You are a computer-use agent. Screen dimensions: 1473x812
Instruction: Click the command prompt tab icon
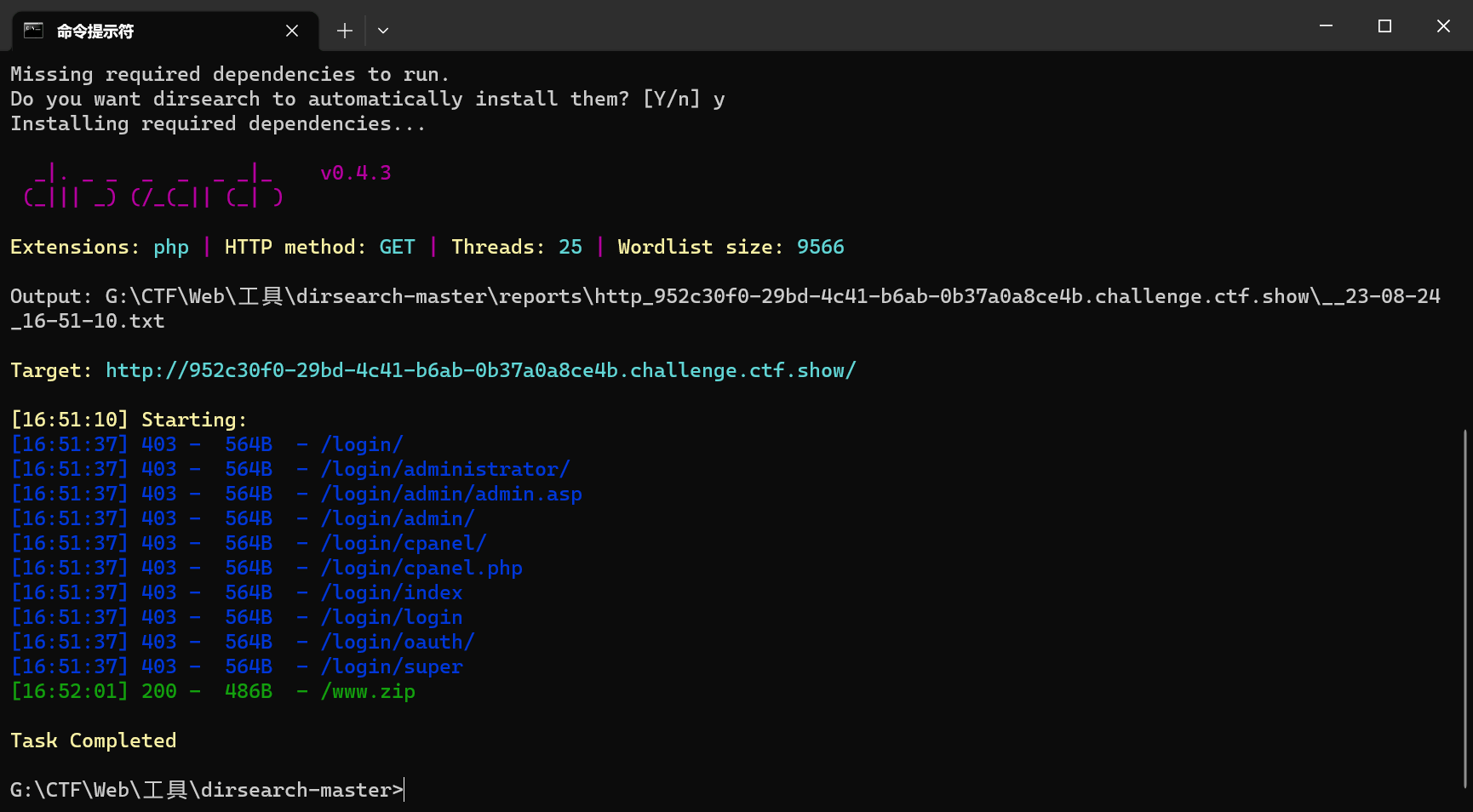point(33,31)
